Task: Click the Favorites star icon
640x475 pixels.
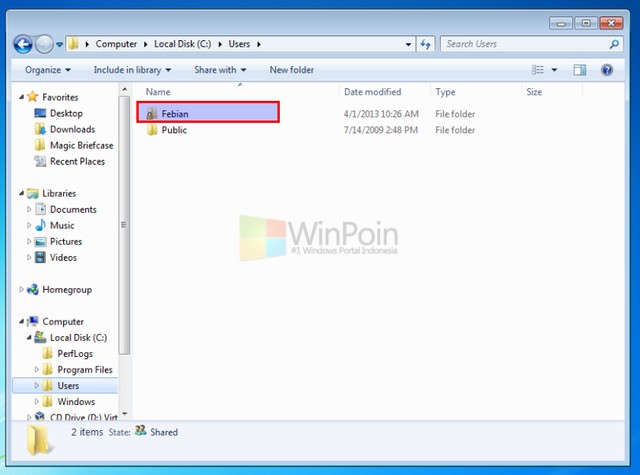Action: (x=32, y=97)
